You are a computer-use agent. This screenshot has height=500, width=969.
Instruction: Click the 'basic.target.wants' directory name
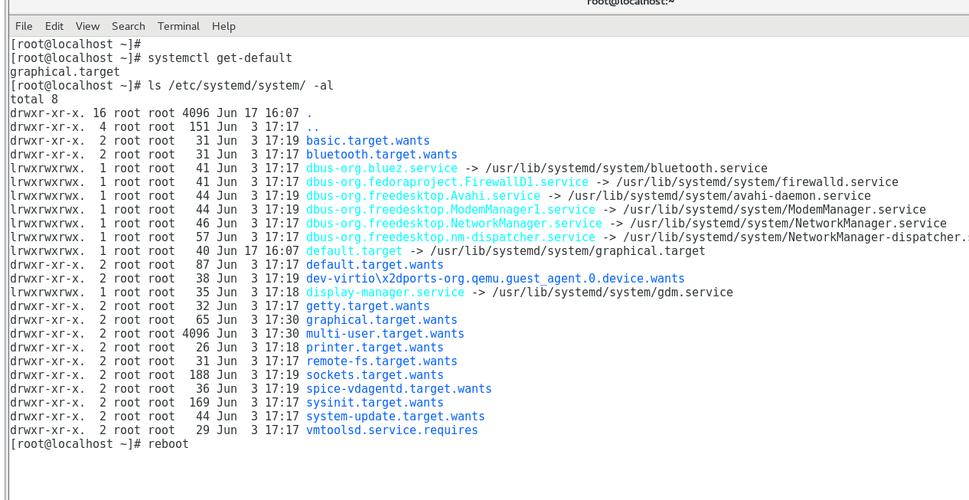point(368,141)
